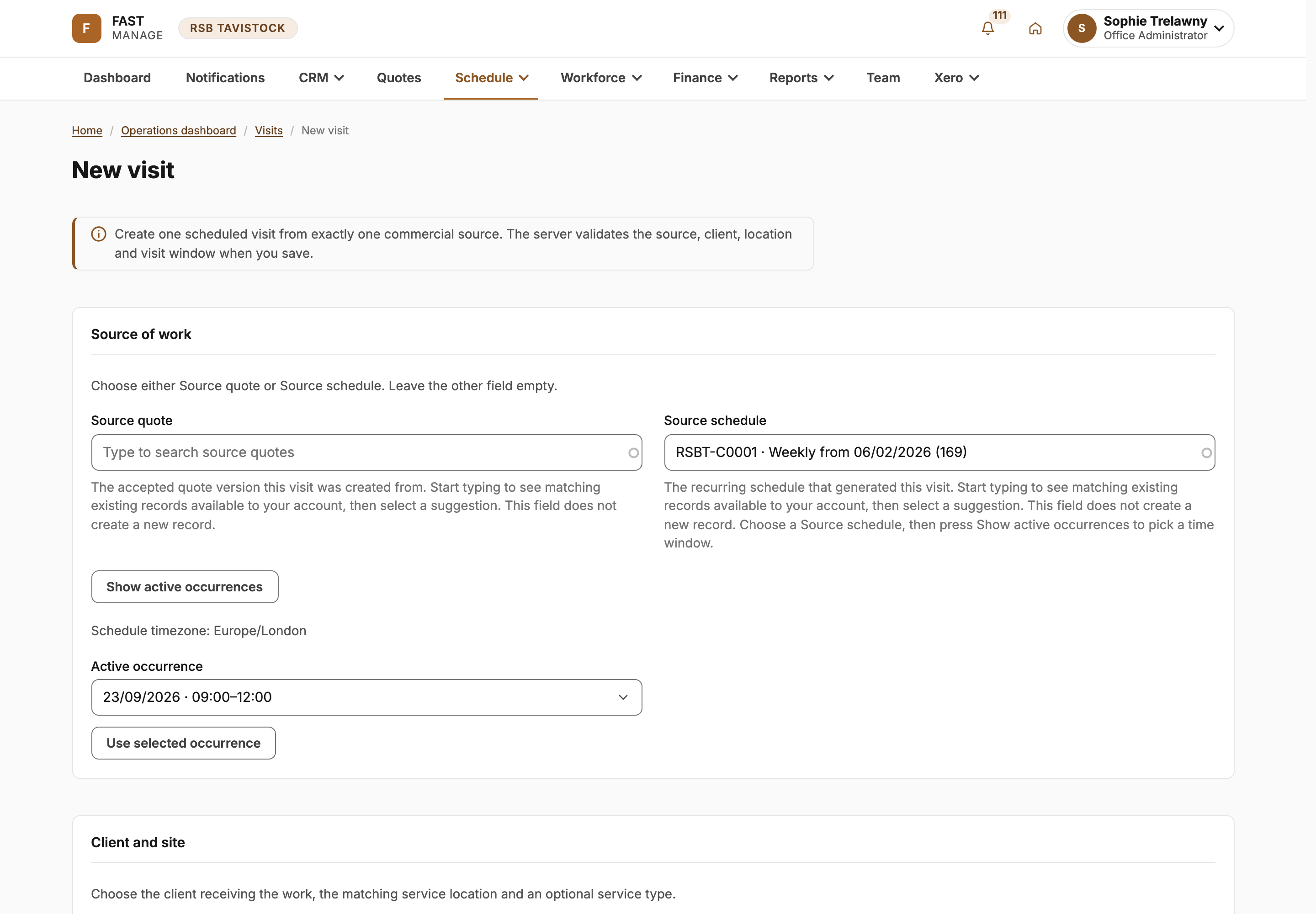This screenshot has width=1316, height=914.
Task: Click Sophie Trelawny's avatar circle
Action: click(1081, 28)
